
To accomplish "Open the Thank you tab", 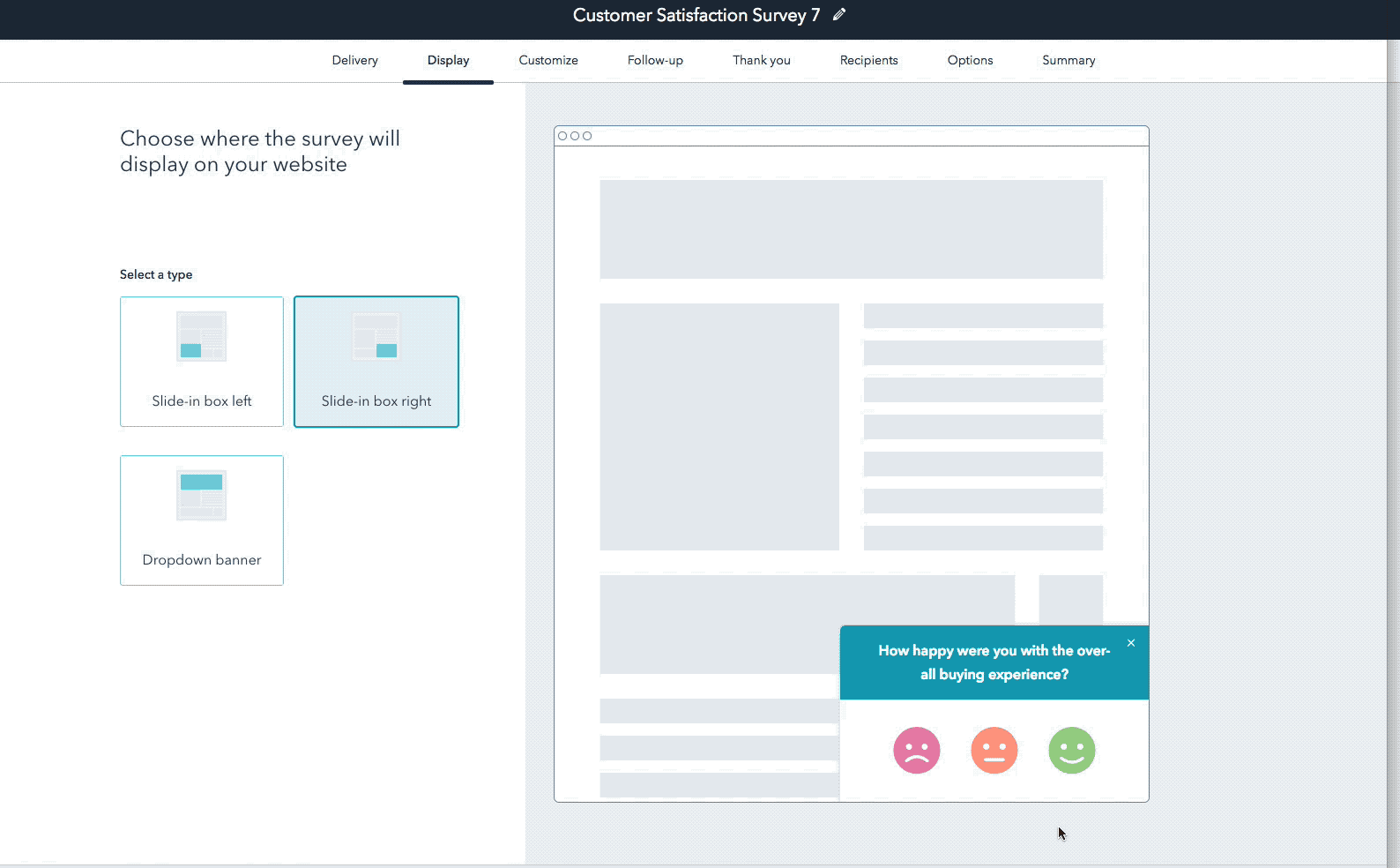I will (x=761, y=60).
